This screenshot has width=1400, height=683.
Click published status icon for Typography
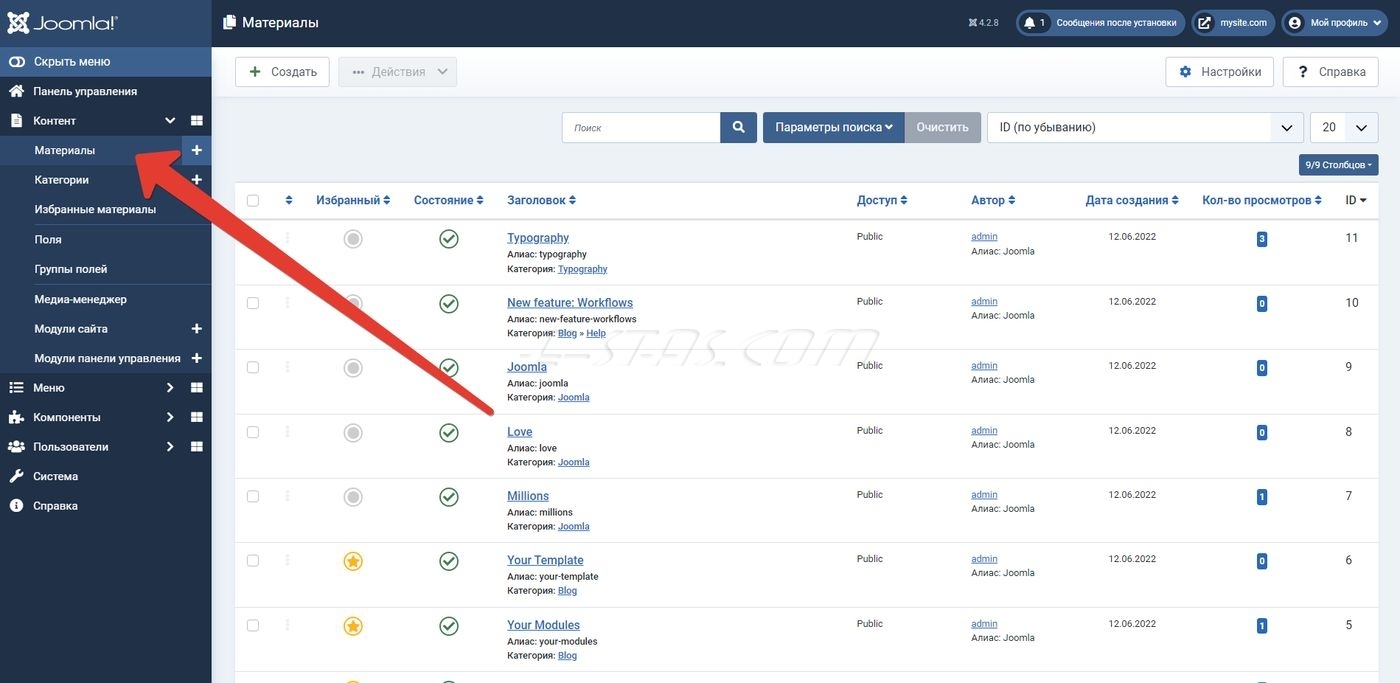[449, 239]
